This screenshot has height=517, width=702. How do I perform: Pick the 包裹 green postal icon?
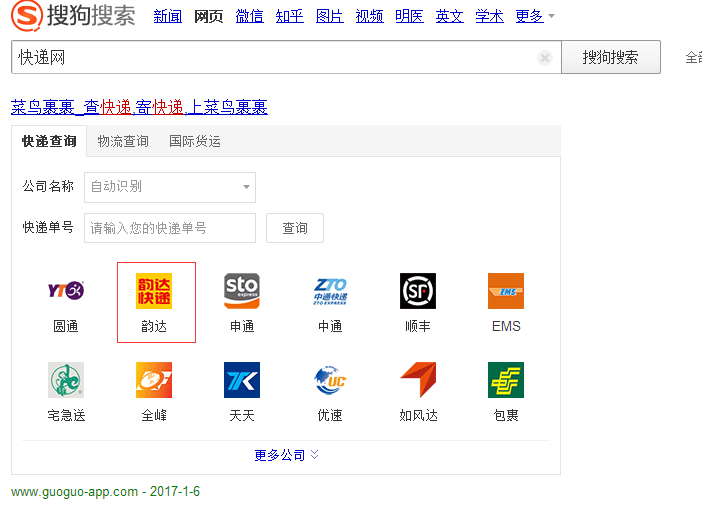506,380
